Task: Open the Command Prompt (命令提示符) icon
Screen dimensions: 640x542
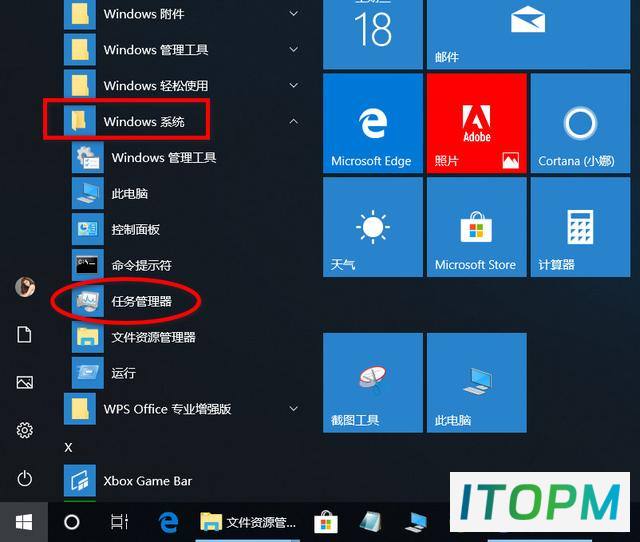Action: pos(88,265)
